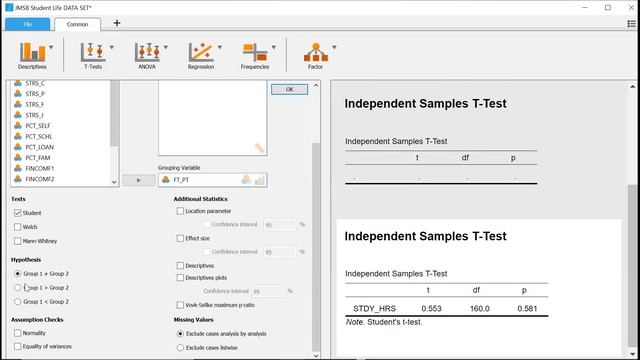Enable the Mann-Whitney test checkbox
Screen dimensions: 640x360
(x=17, y=241)
